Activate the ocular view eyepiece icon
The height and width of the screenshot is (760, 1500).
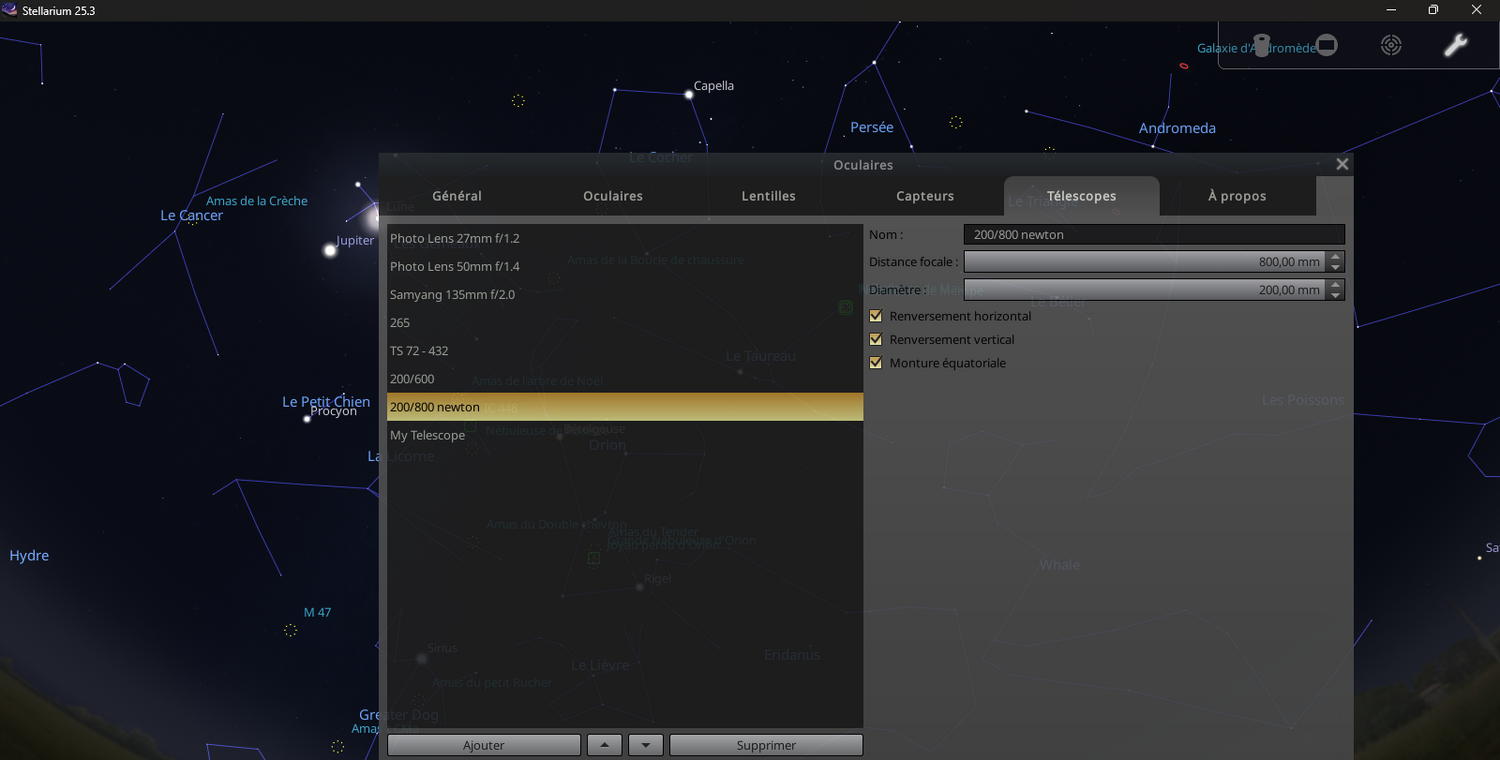click(x=1261, y=45)
